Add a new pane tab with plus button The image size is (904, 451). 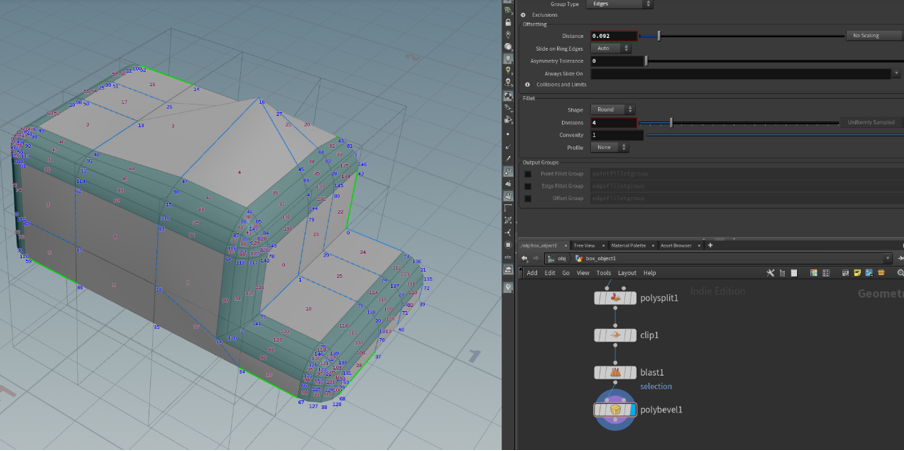[x=711, y=245]
